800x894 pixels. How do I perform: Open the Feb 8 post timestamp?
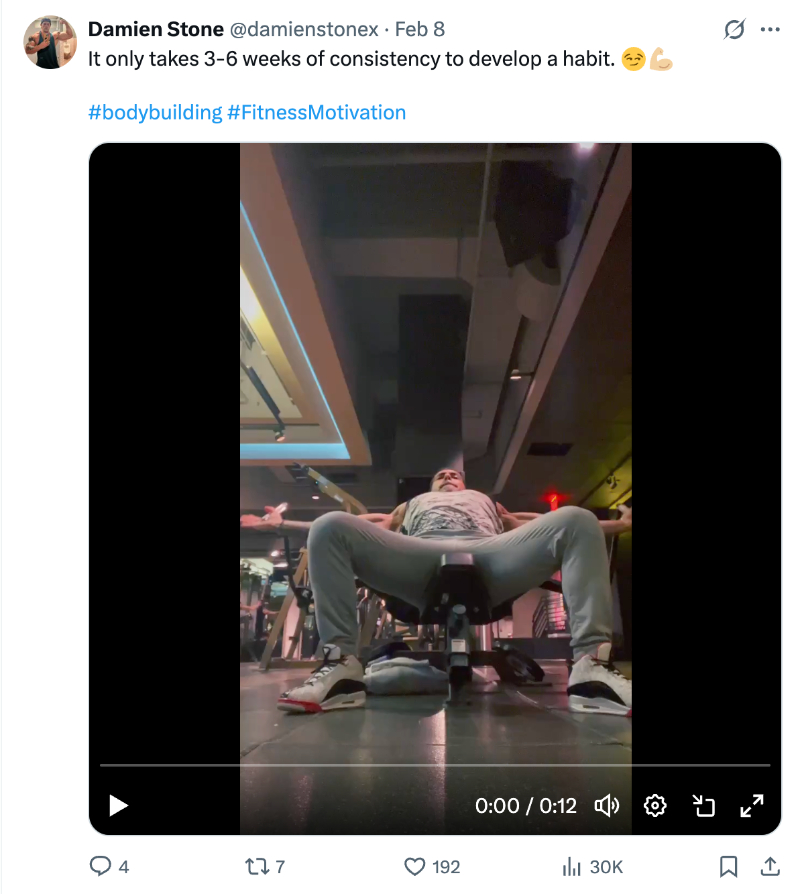(x=420, y=29)
